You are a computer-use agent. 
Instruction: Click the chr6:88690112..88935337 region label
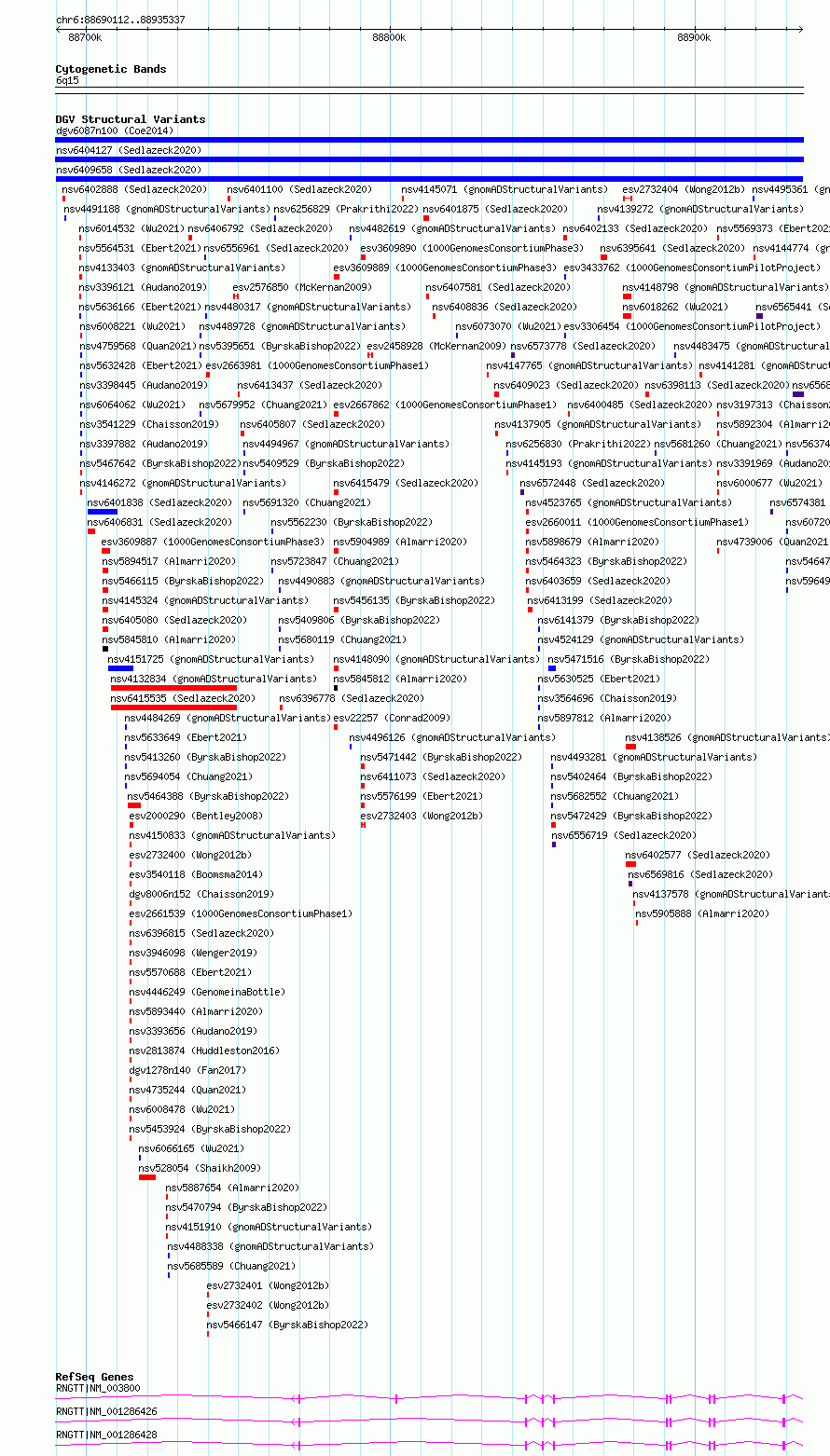tap(120, 20)
